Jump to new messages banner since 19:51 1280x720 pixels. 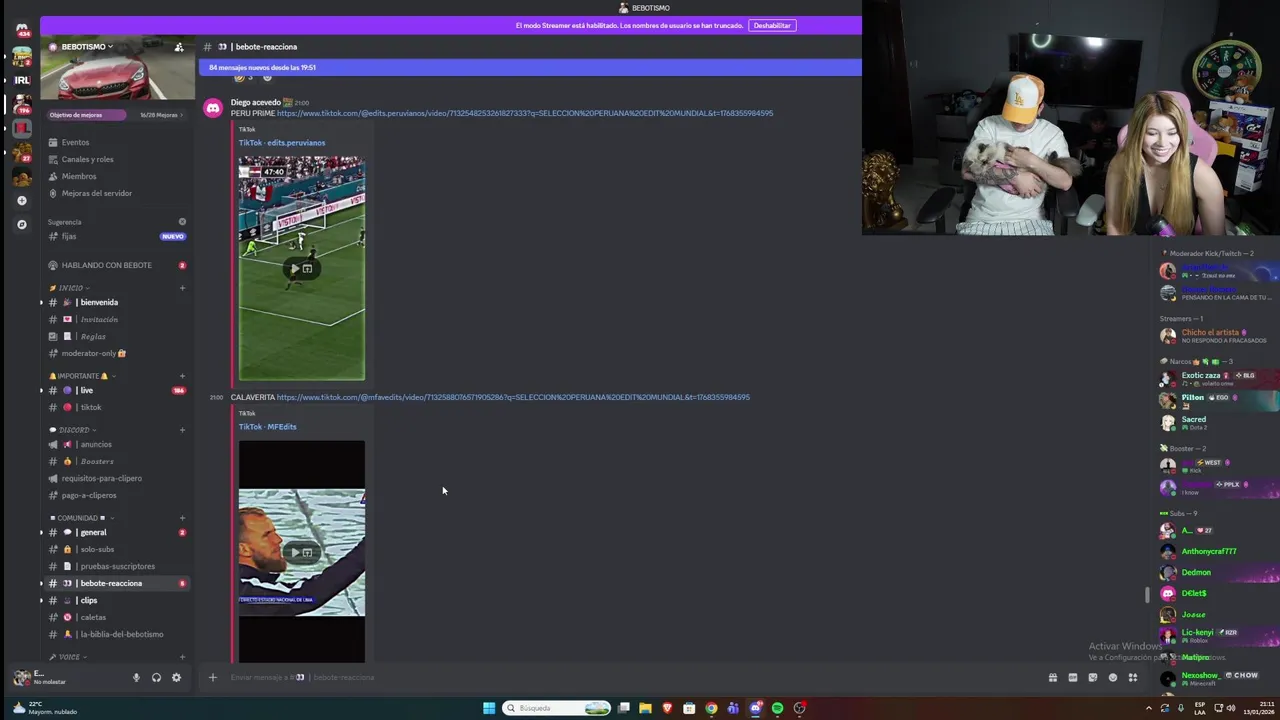pyautogui.click(x=530, y=67)
